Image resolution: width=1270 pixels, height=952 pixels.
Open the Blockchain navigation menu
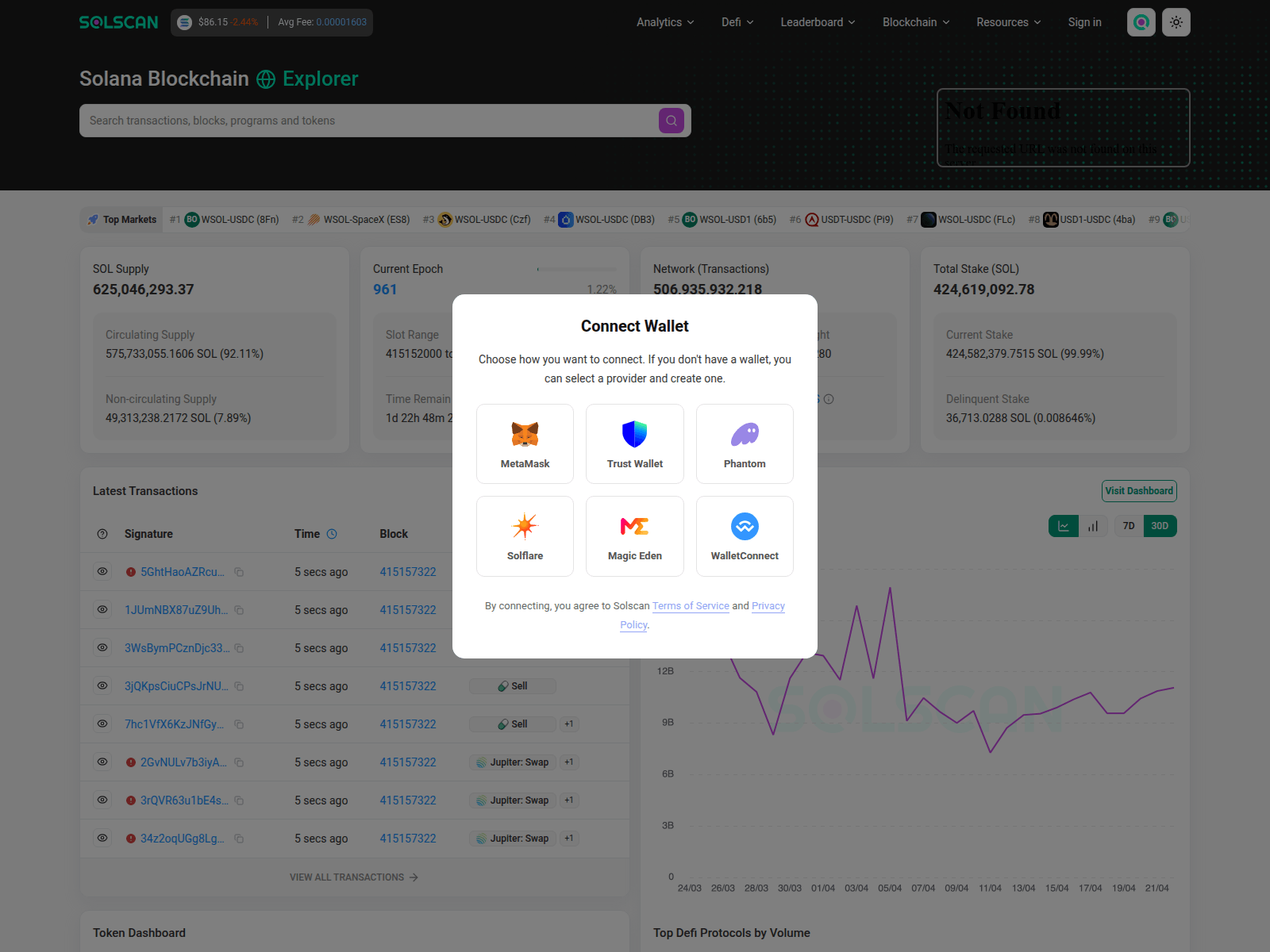click(916, 22)
